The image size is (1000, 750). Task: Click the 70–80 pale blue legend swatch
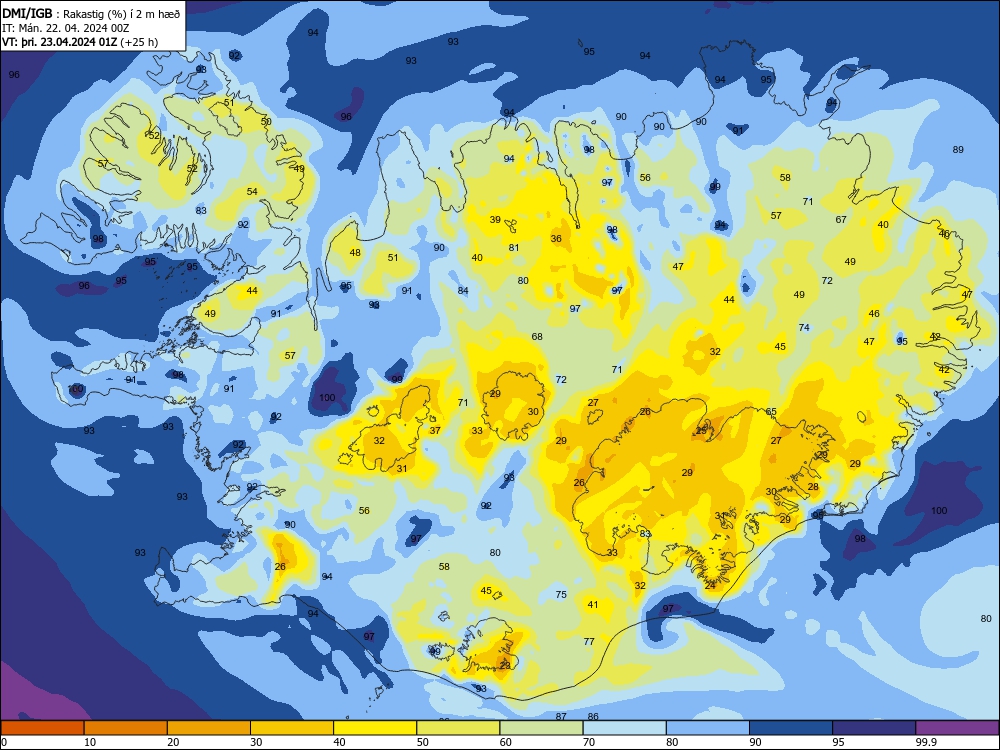click(624, 728)
